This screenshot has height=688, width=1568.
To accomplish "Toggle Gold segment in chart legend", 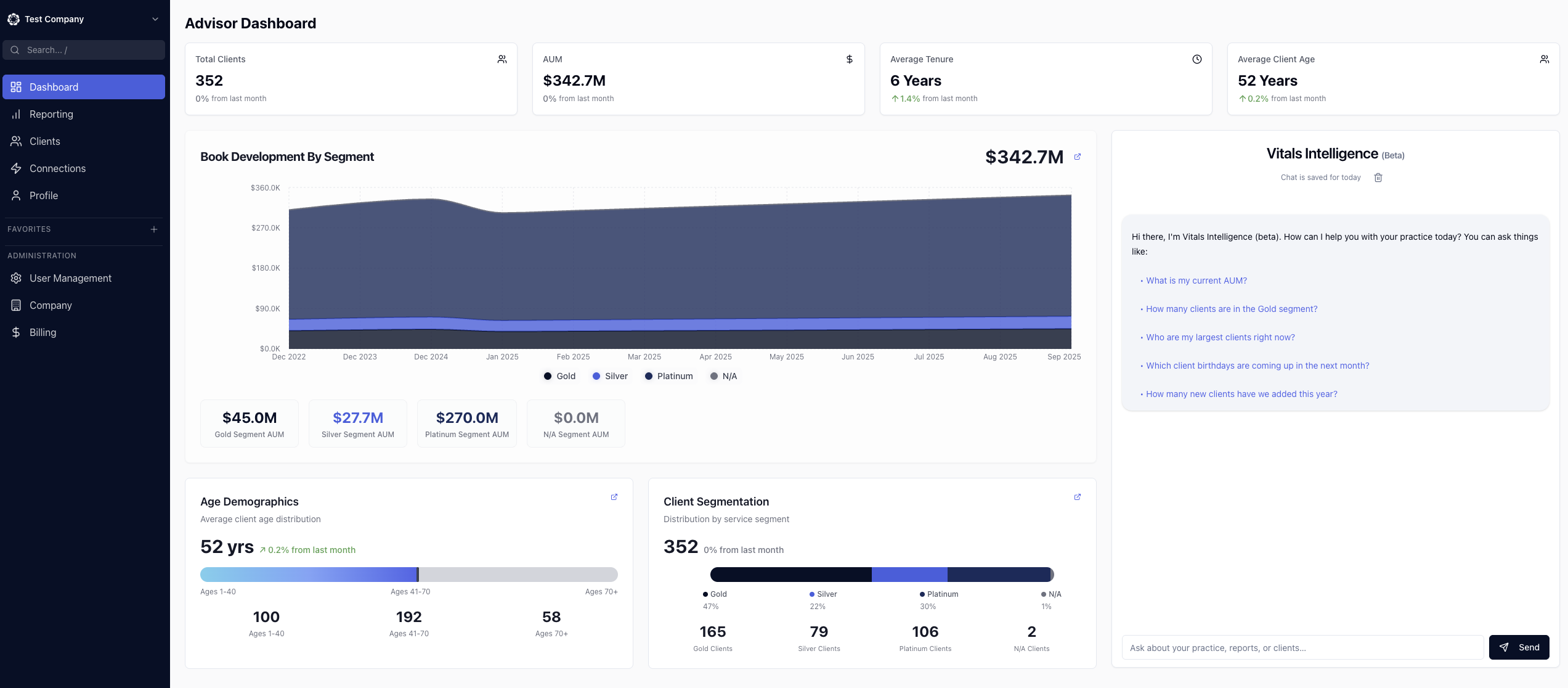I will 559,376.
